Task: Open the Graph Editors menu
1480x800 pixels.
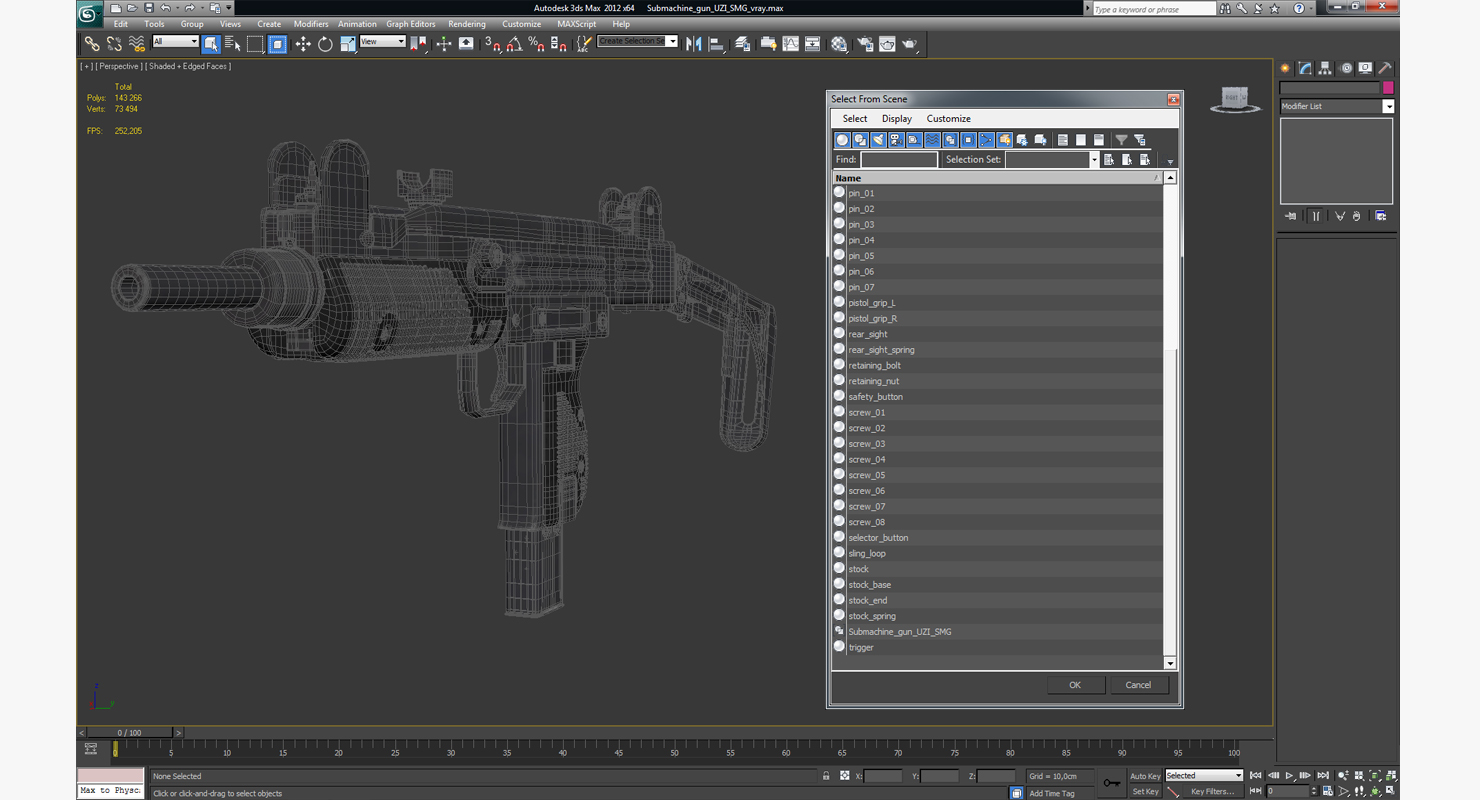Action: (411, 24)
